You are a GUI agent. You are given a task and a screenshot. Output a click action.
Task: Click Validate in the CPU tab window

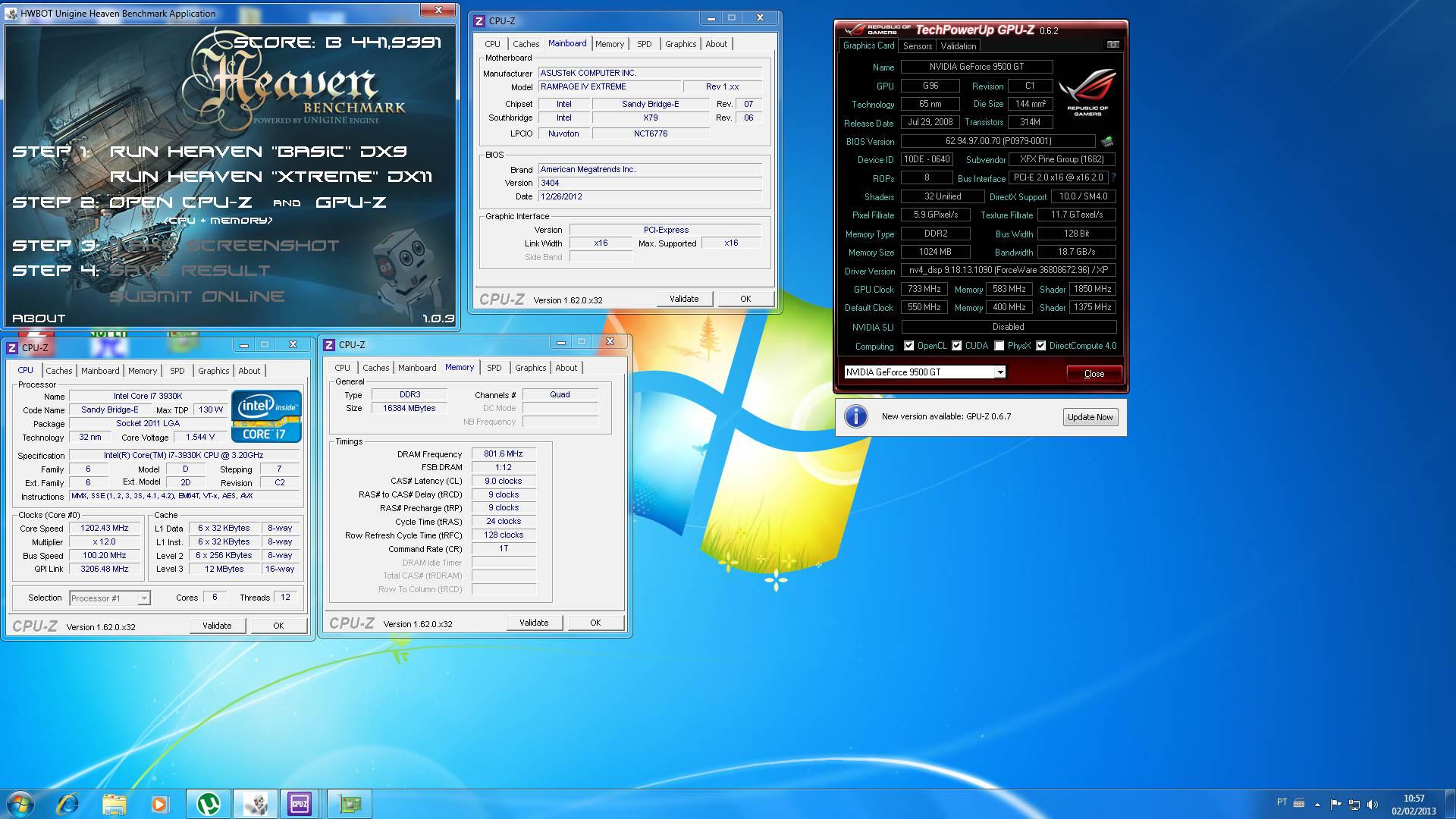click(217, 626)
